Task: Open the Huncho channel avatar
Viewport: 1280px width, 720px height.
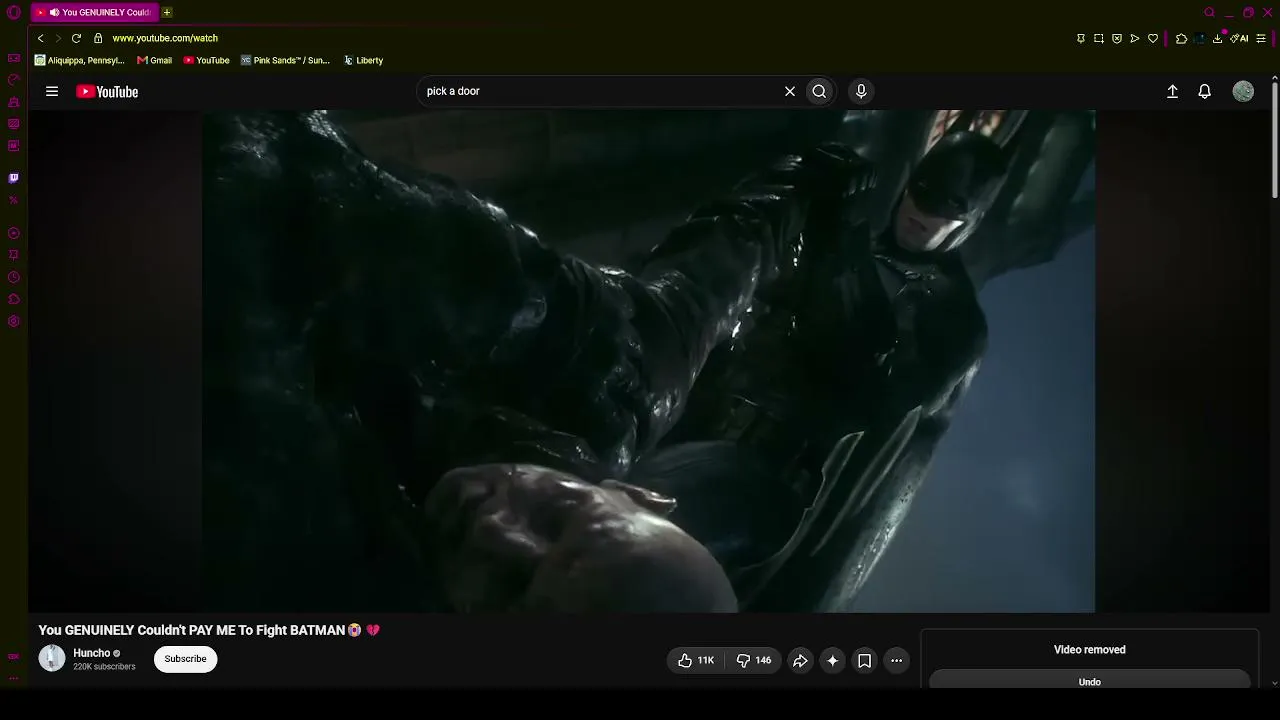Action: coord(52,658)
